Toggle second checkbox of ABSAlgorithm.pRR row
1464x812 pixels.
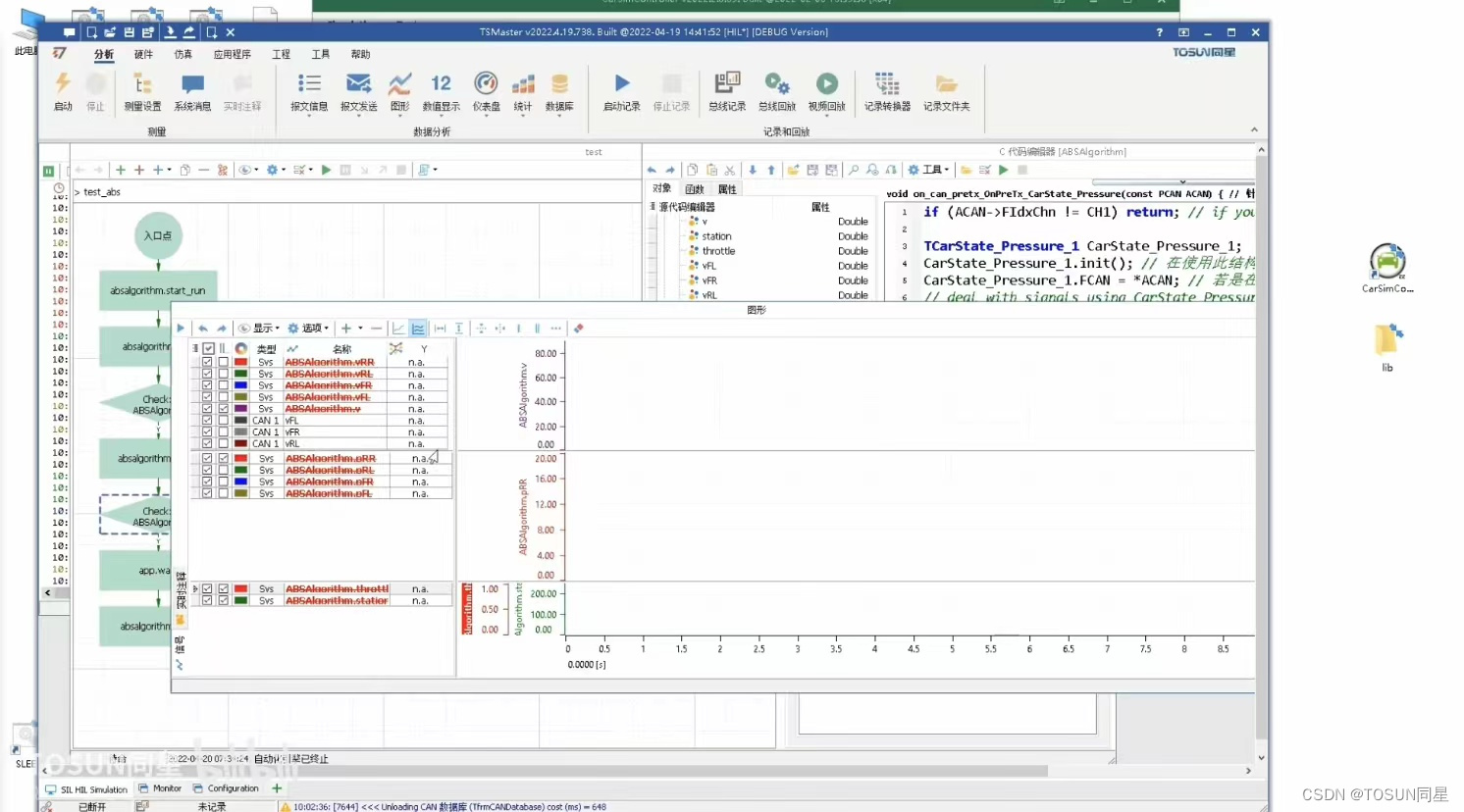click(x=224, y=458)
